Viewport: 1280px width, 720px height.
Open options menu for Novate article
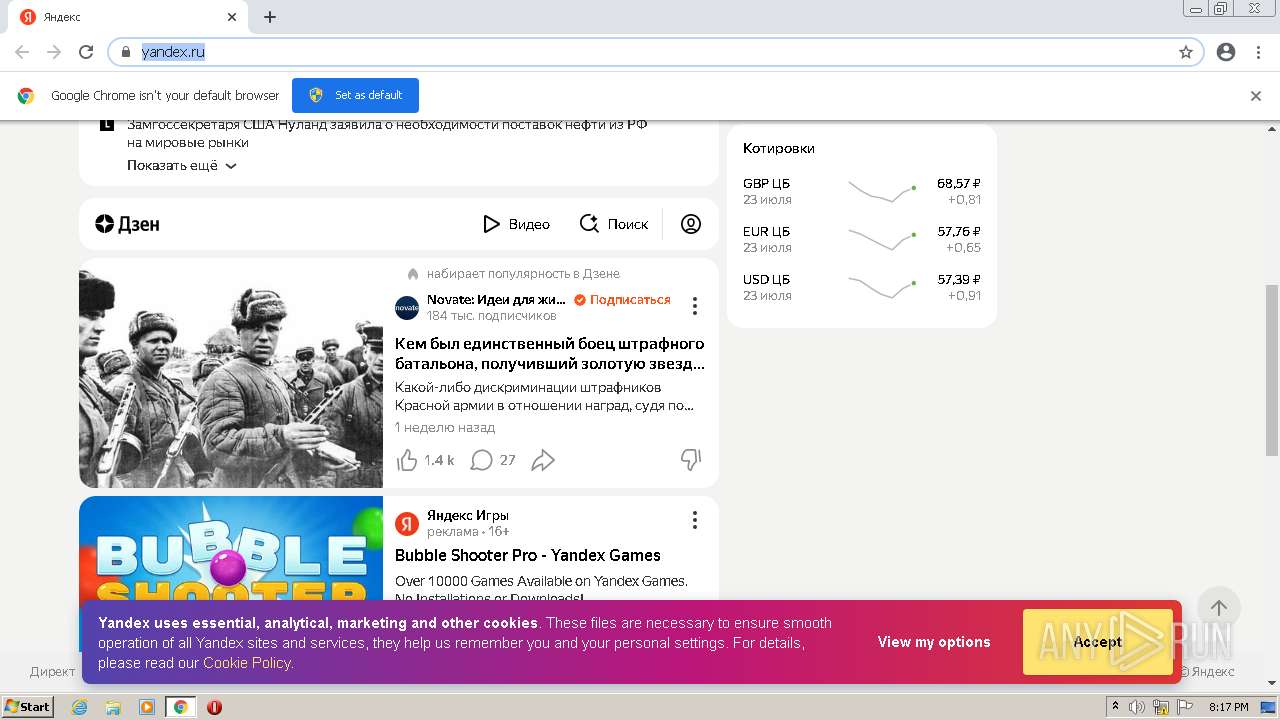(x=695, y=306)
